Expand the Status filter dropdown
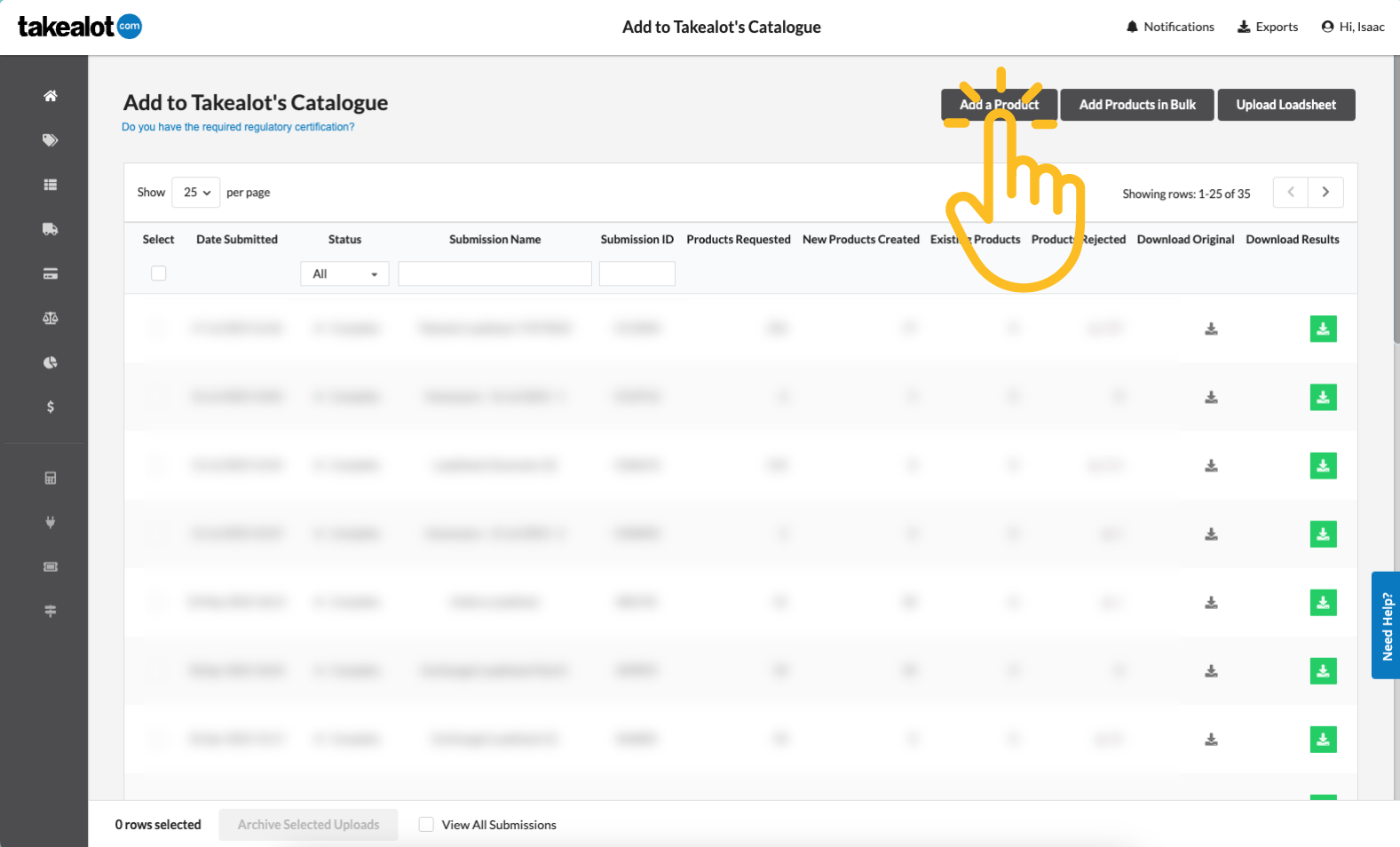The height and width of the screenshot is (847, 1400). coord(344,274)
